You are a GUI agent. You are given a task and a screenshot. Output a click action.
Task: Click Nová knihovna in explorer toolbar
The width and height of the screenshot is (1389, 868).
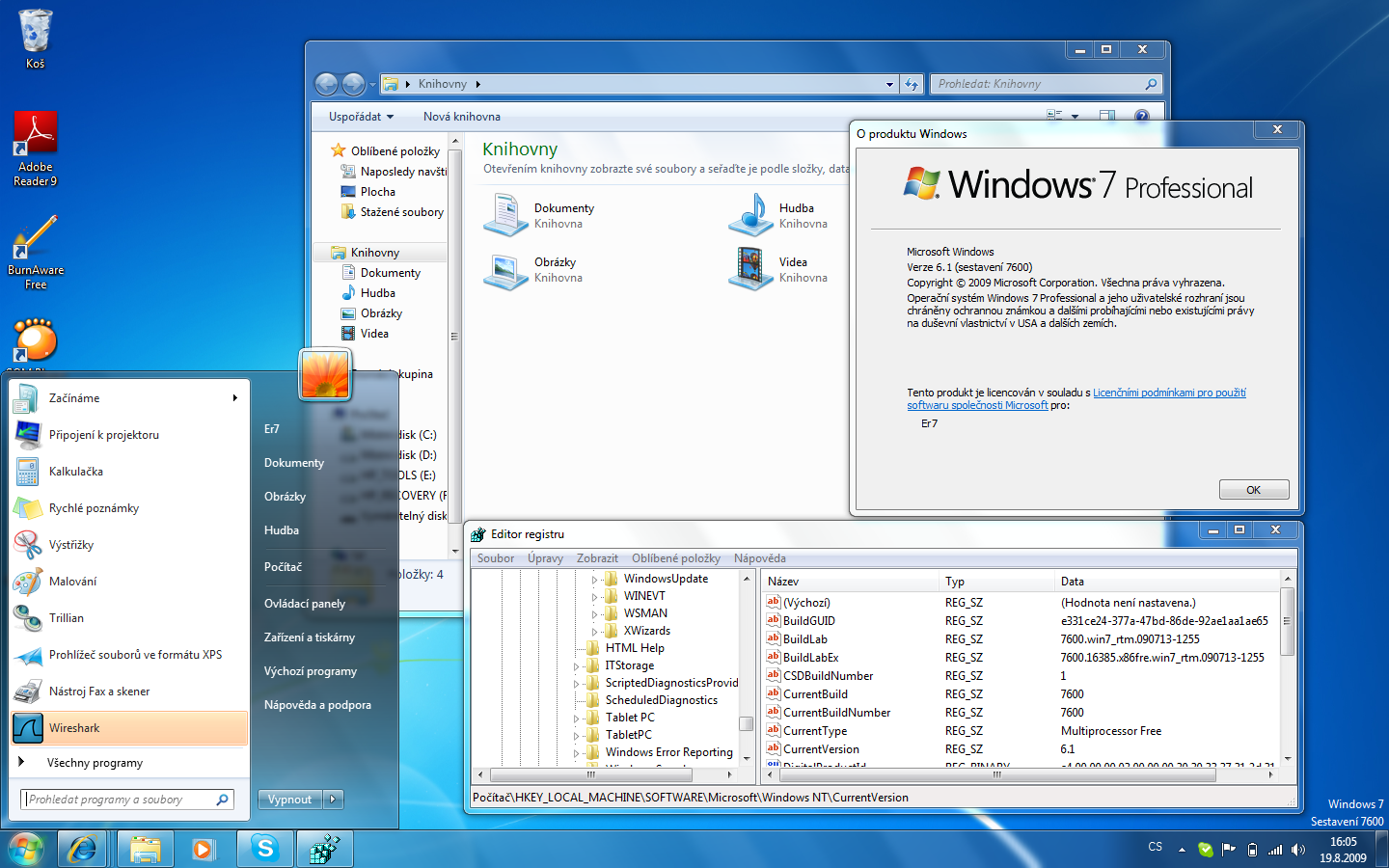pos(462,117)
